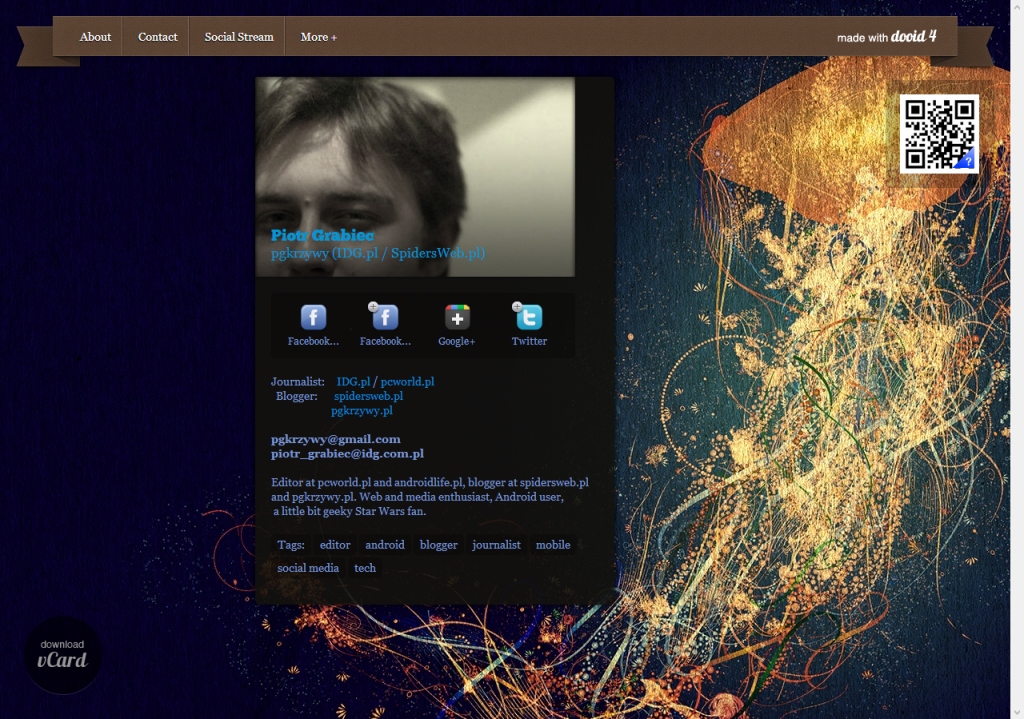
Task: Click the 'pgkrzywy (IDG.pl / SpidersWeb.pl)' subtitle
Action: click(378, 253)
